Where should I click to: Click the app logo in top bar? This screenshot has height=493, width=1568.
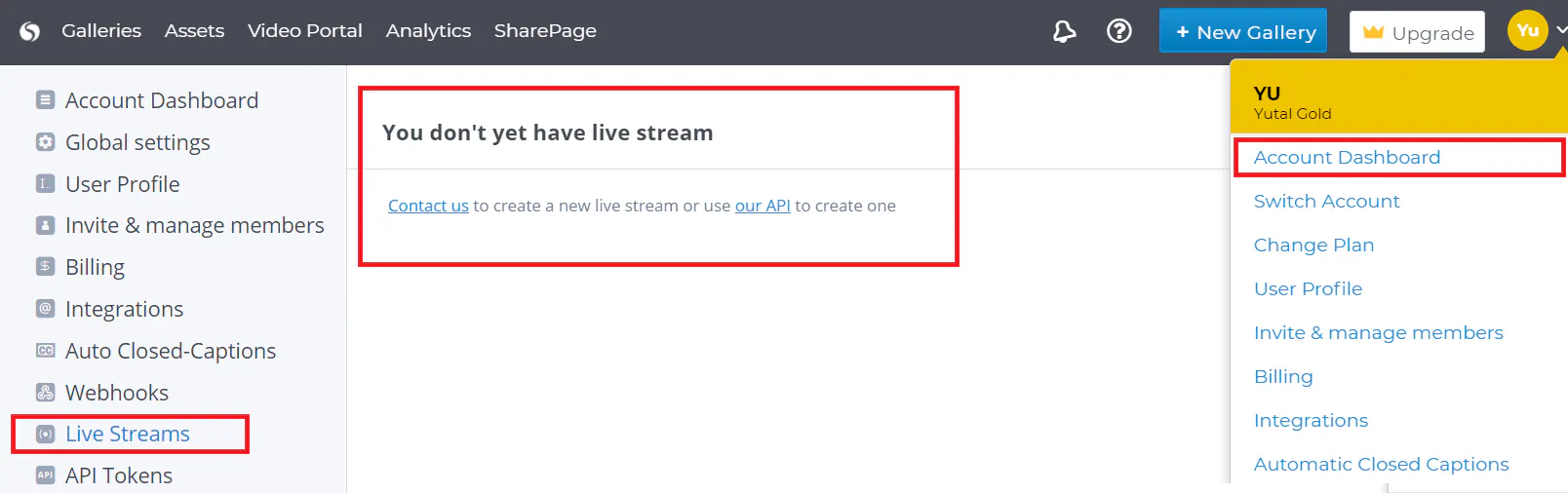[x=30, y=32]
